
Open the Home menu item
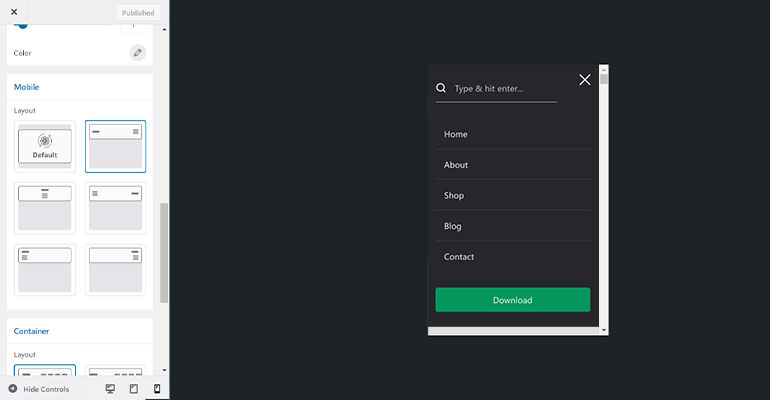456,134
